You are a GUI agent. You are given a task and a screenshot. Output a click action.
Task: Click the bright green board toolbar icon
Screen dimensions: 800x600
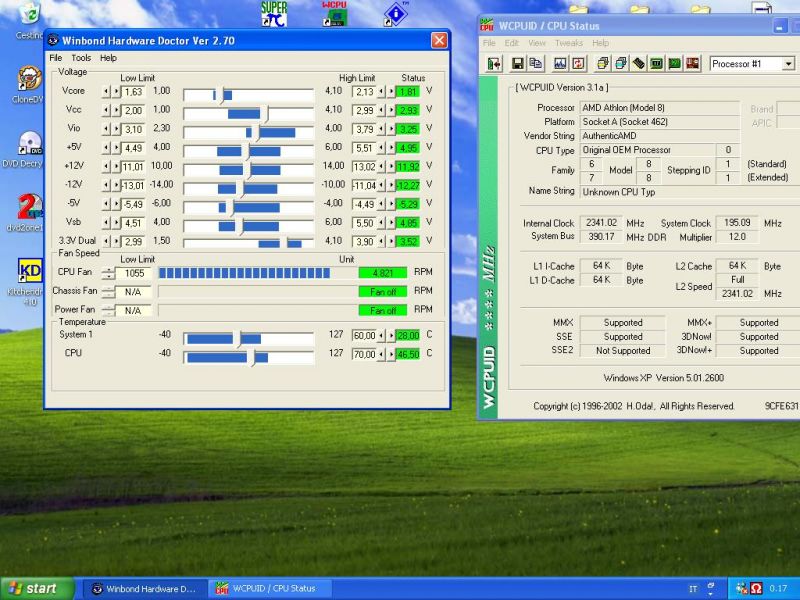click(x=674, y=64)
